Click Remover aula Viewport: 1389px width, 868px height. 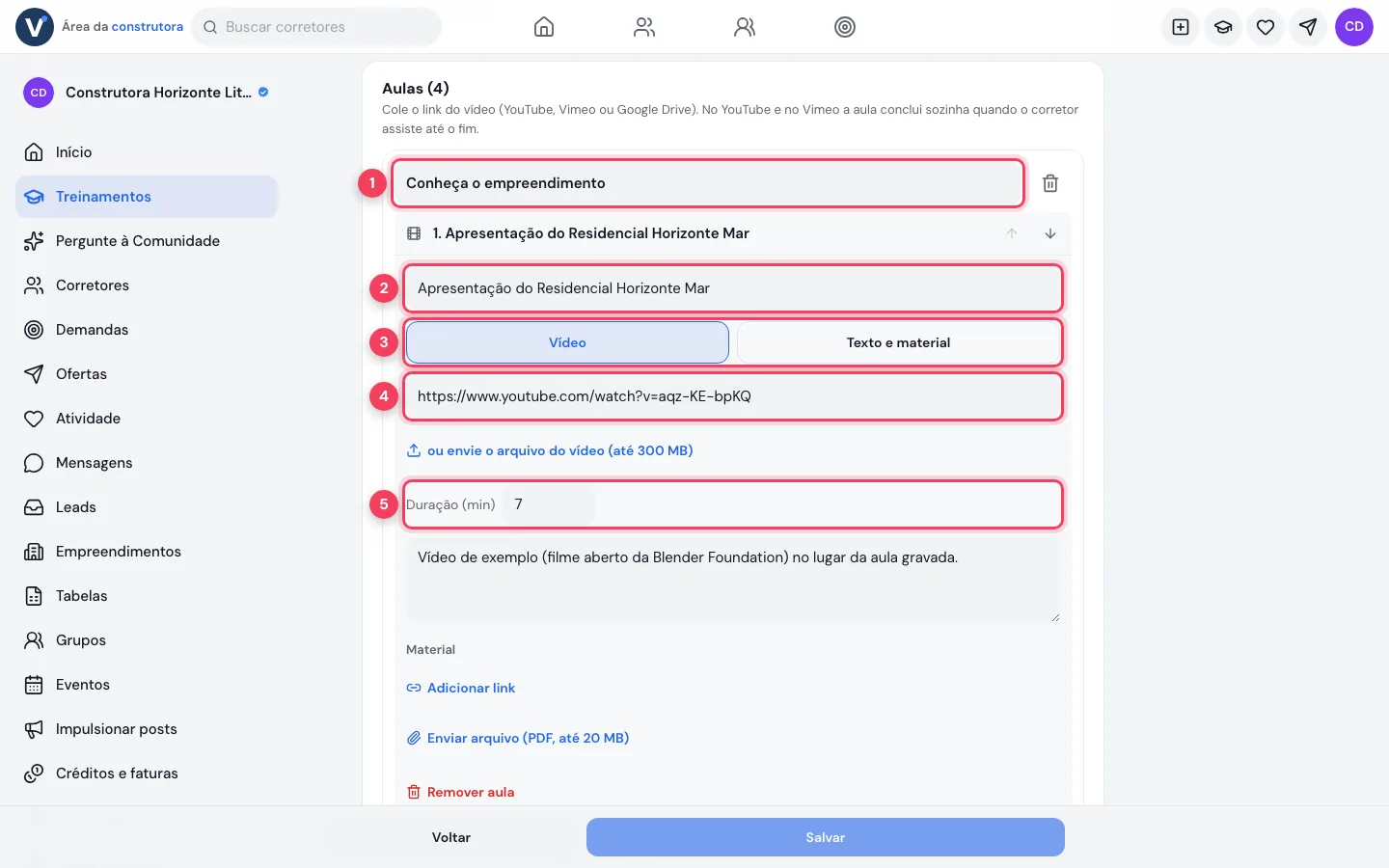tap(461, 792)
